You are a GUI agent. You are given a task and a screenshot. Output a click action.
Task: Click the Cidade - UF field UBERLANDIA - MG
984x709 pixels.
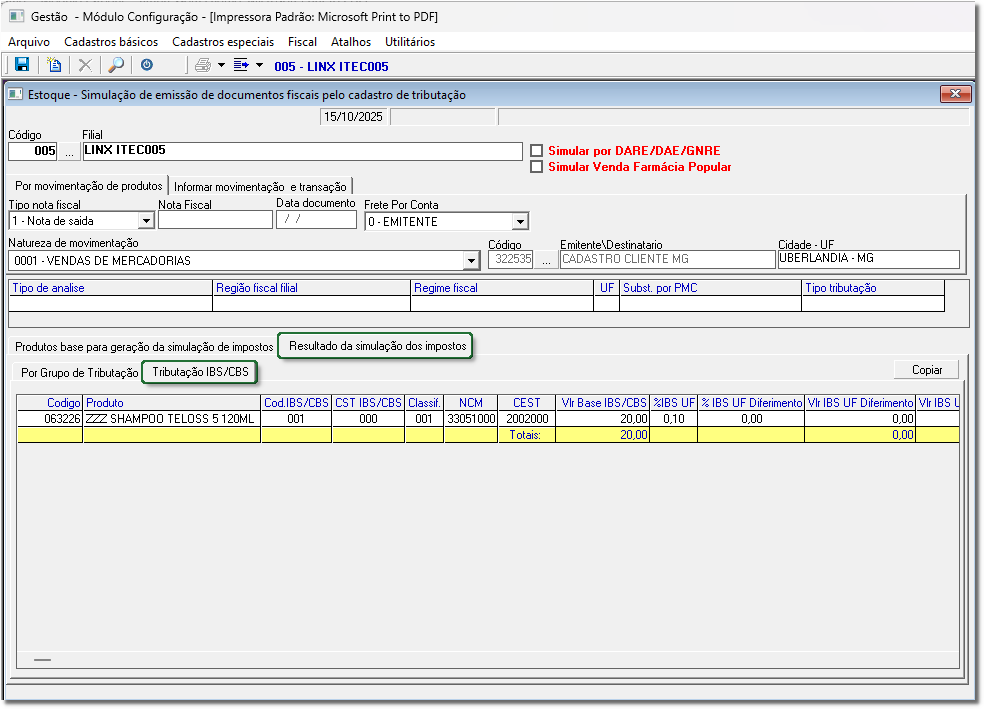click(x=869, y=259)
